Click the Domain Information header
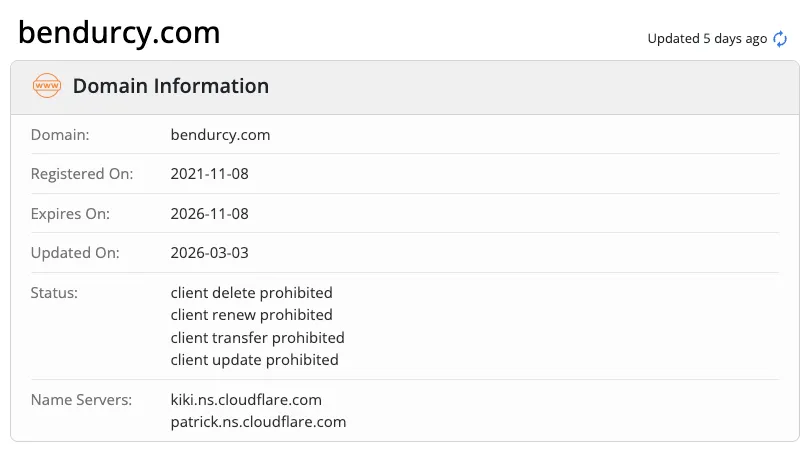Screen dimensions: 808x453 171,86
